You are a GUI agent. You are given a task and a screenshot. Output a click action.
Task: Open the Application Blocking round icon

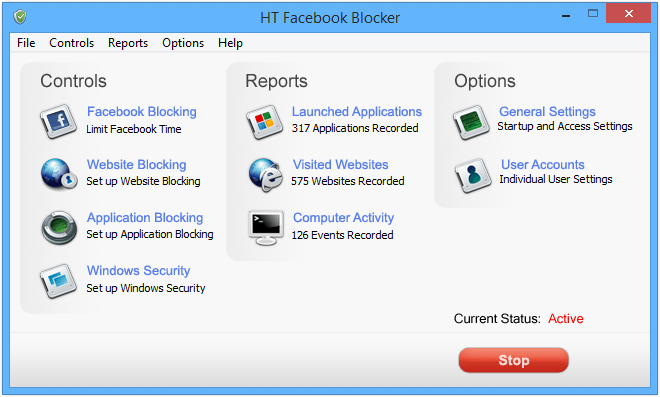tap(59, 227)
